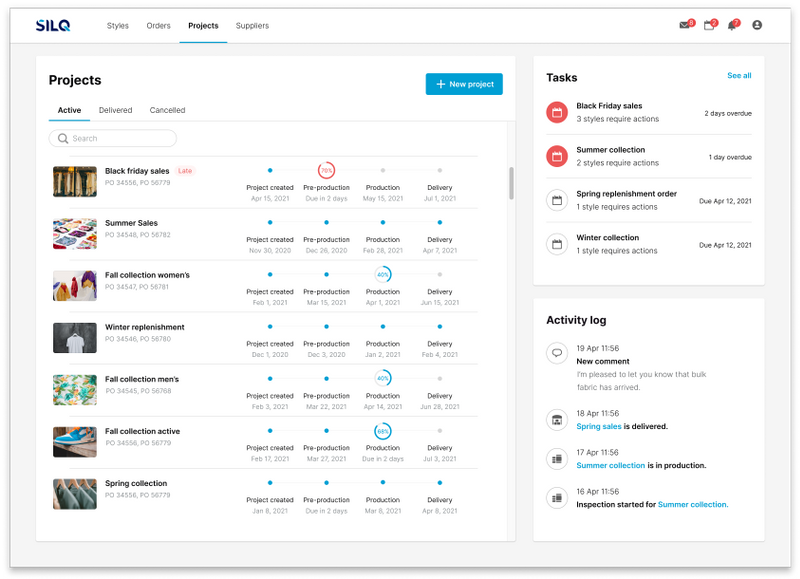Open the bell alerts icon
The width and height of the screenshot is (800, 579).
[x=732, y=25]
